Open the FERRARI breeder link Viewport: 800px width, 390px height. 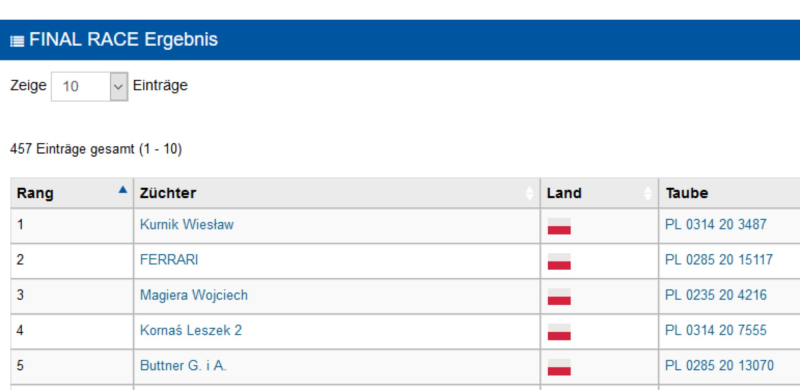coord(169,260)
